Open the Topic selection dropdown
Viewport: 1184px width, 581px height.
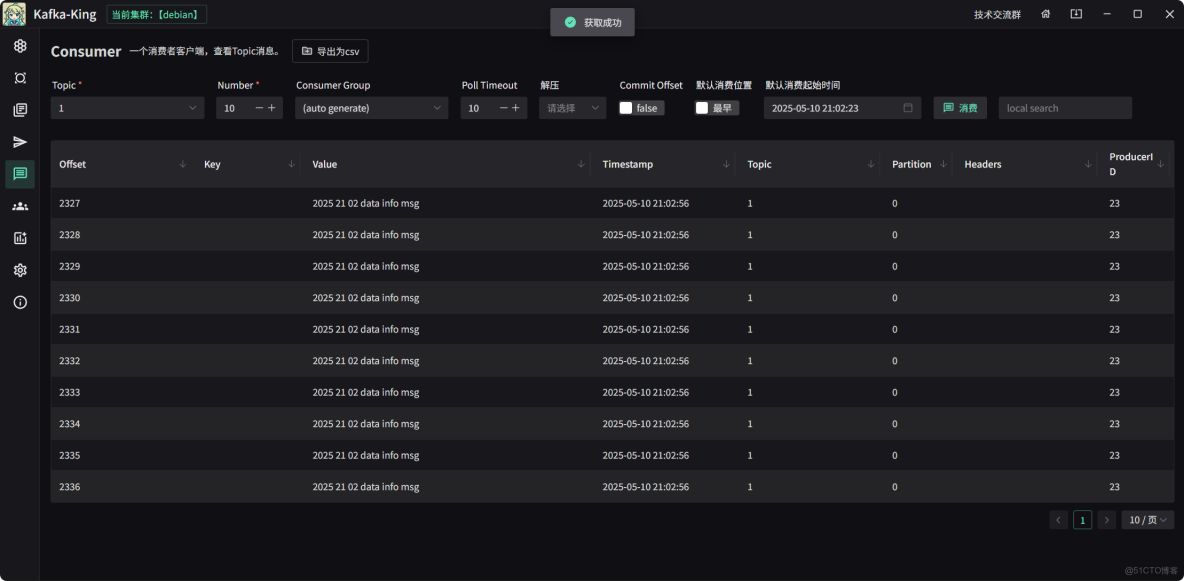pyautogui.click(x=127, y=107)
